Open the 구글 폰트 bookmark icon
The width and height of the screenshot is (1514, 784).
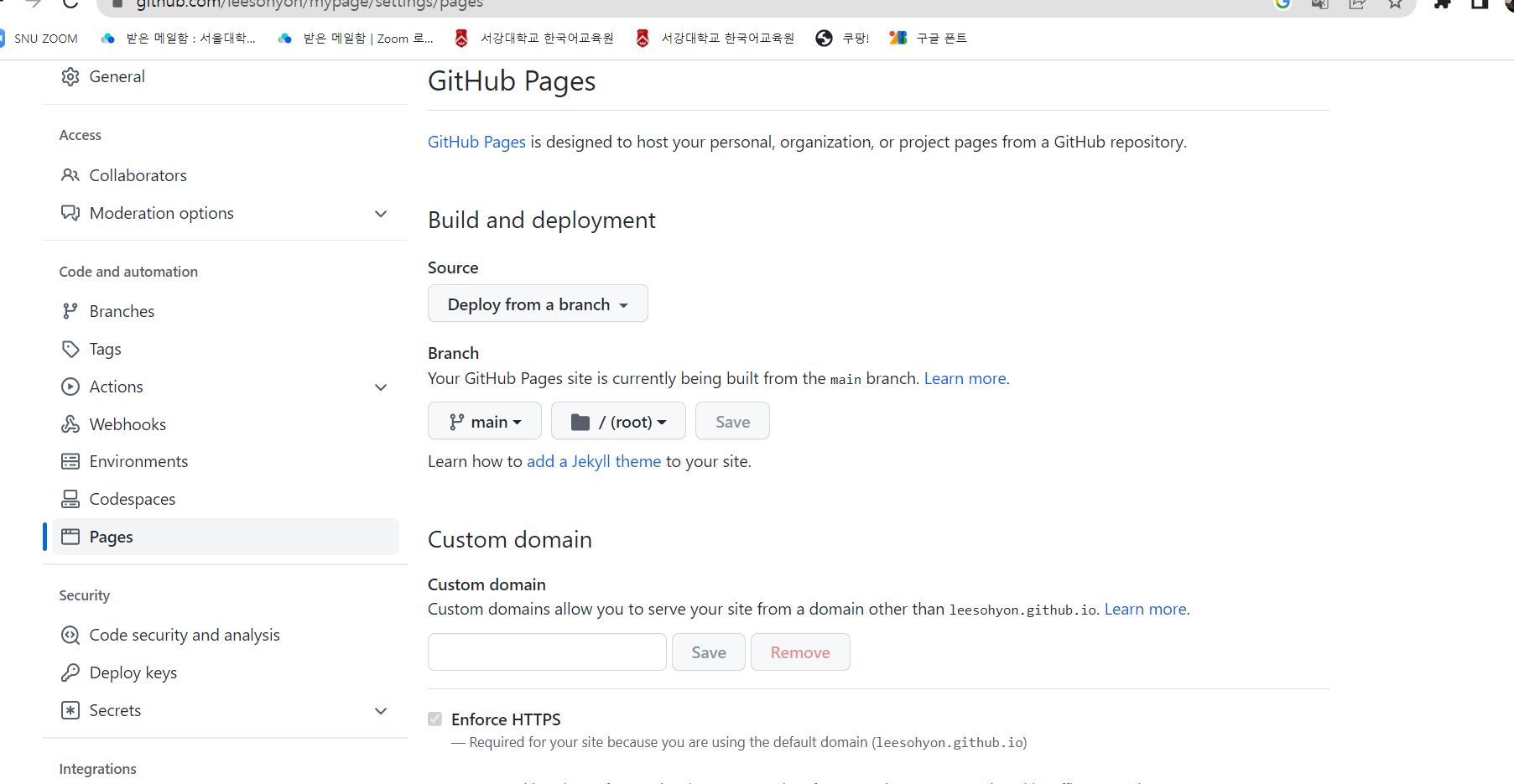pyautogui.click(x=898, y=39)
